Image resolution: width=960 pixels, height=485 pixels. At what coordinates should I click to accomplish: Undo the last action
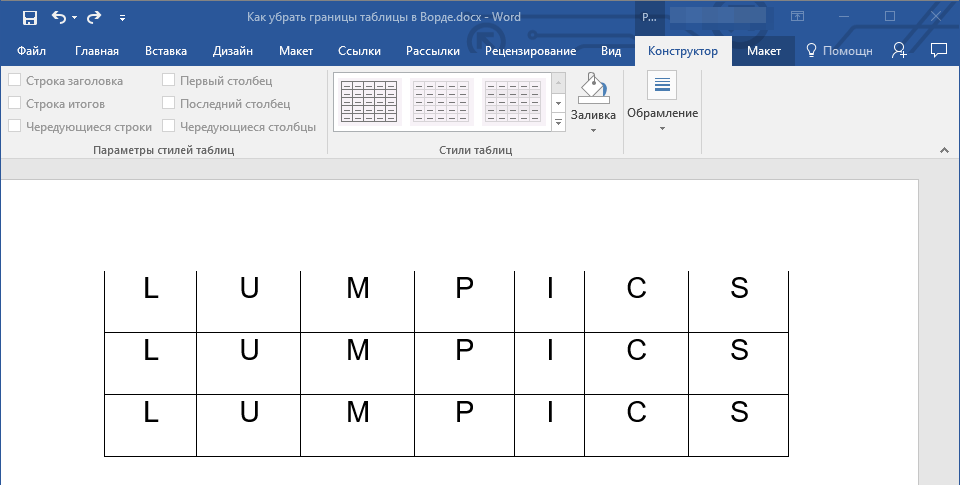pos(58,17)
